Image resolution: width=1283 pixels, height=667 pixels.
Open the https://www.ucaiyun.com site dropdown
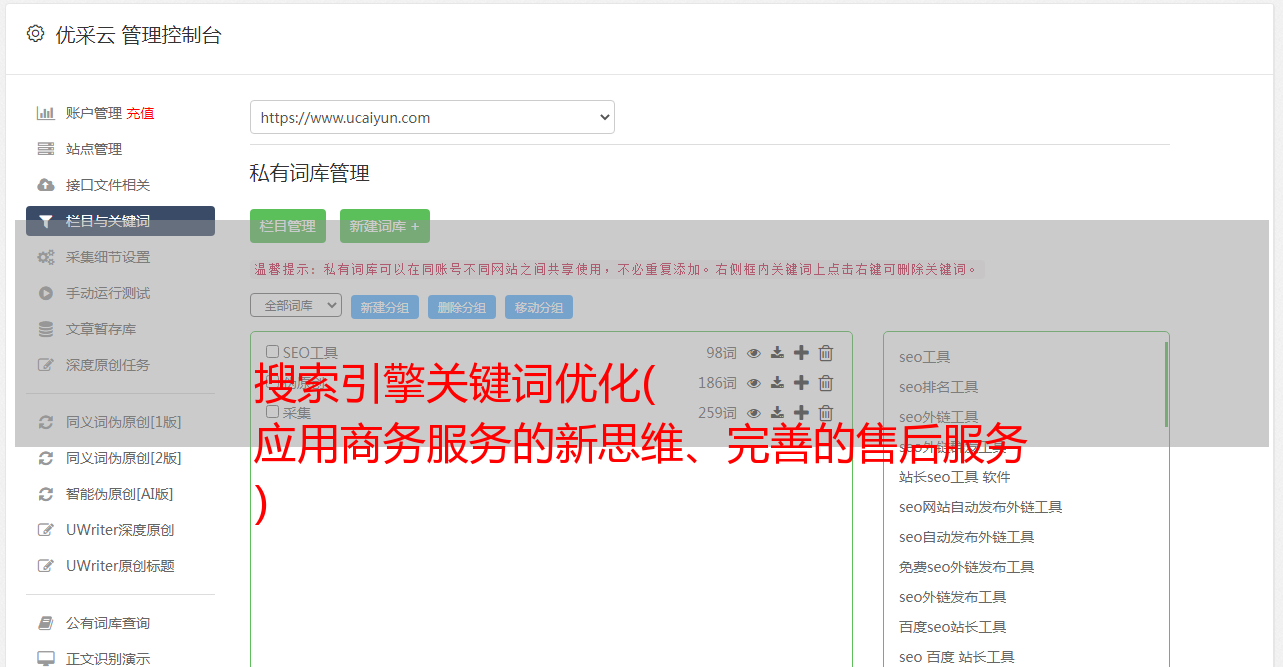click(432, 117)
